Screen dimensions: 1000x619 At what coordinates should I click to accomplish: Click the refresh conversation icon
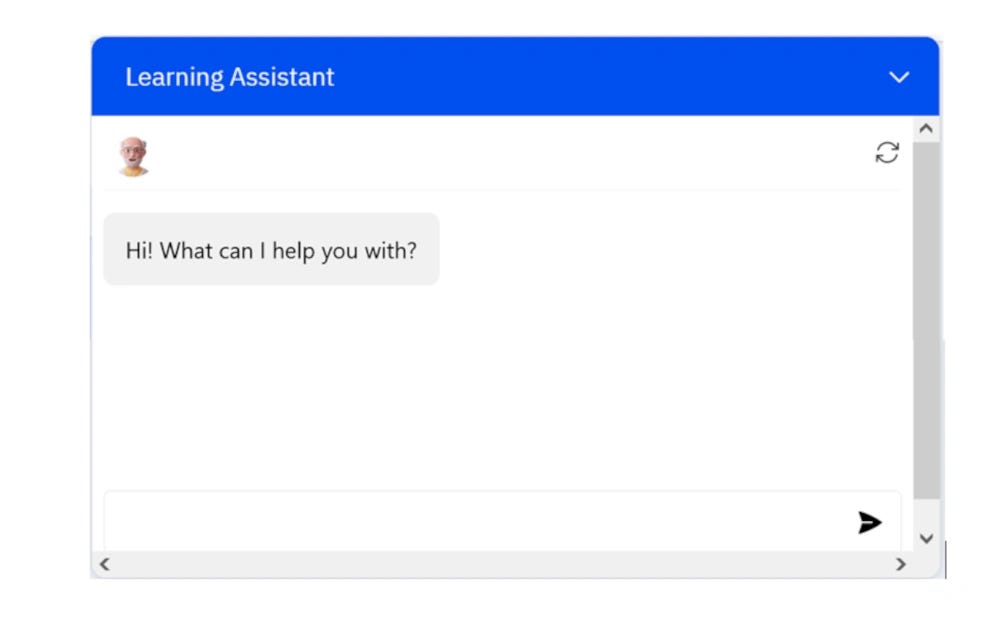point(887,153)
